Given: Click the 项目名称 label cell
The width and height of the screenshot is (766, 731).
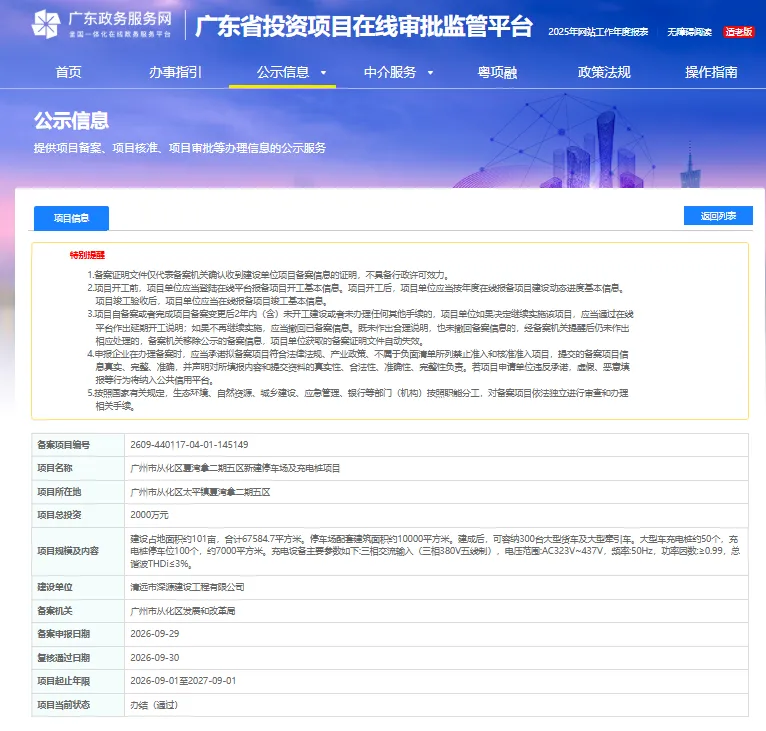Looking at the screenshot, I should tap(78, 468).
